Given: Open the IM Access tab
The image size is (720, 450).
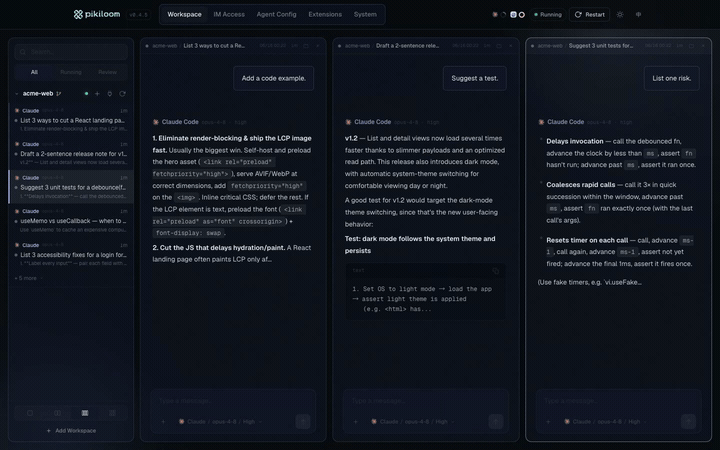Looking at the screenshot, I should coord(229,15).
